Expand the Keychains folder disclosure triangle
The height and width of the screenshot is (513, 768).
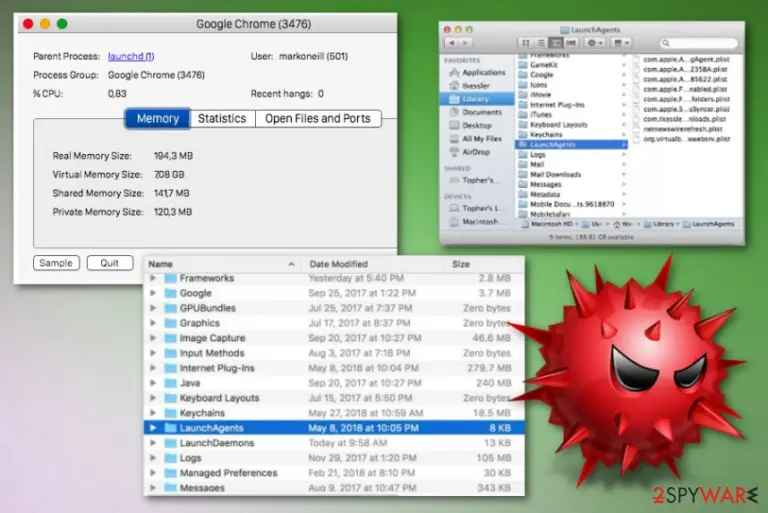[x=153, y=413]
